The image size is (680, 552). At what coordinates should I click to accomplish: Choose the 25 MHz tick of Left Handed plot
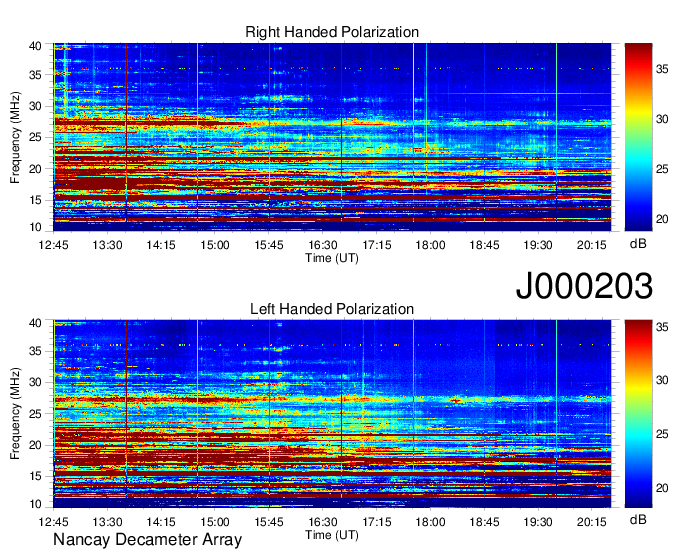click(x=36, y=414)
